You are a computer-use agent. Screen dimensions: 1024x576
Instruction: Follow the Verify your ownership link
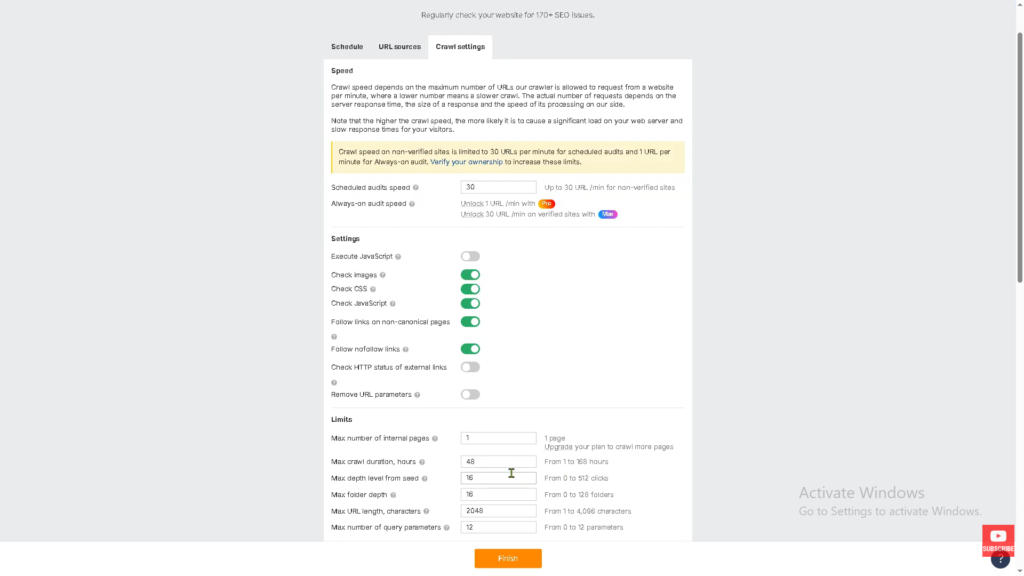pos(466,162)
